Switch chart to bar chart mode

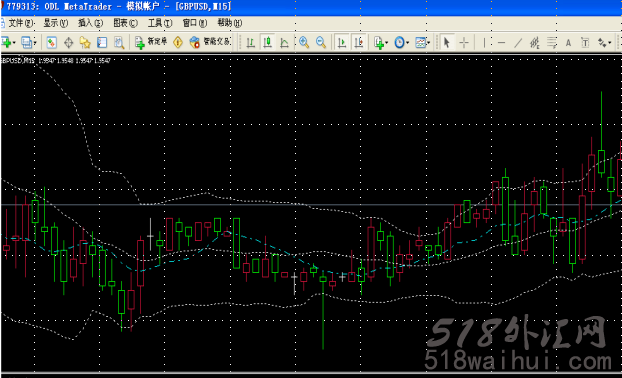[x=250, y=42]
